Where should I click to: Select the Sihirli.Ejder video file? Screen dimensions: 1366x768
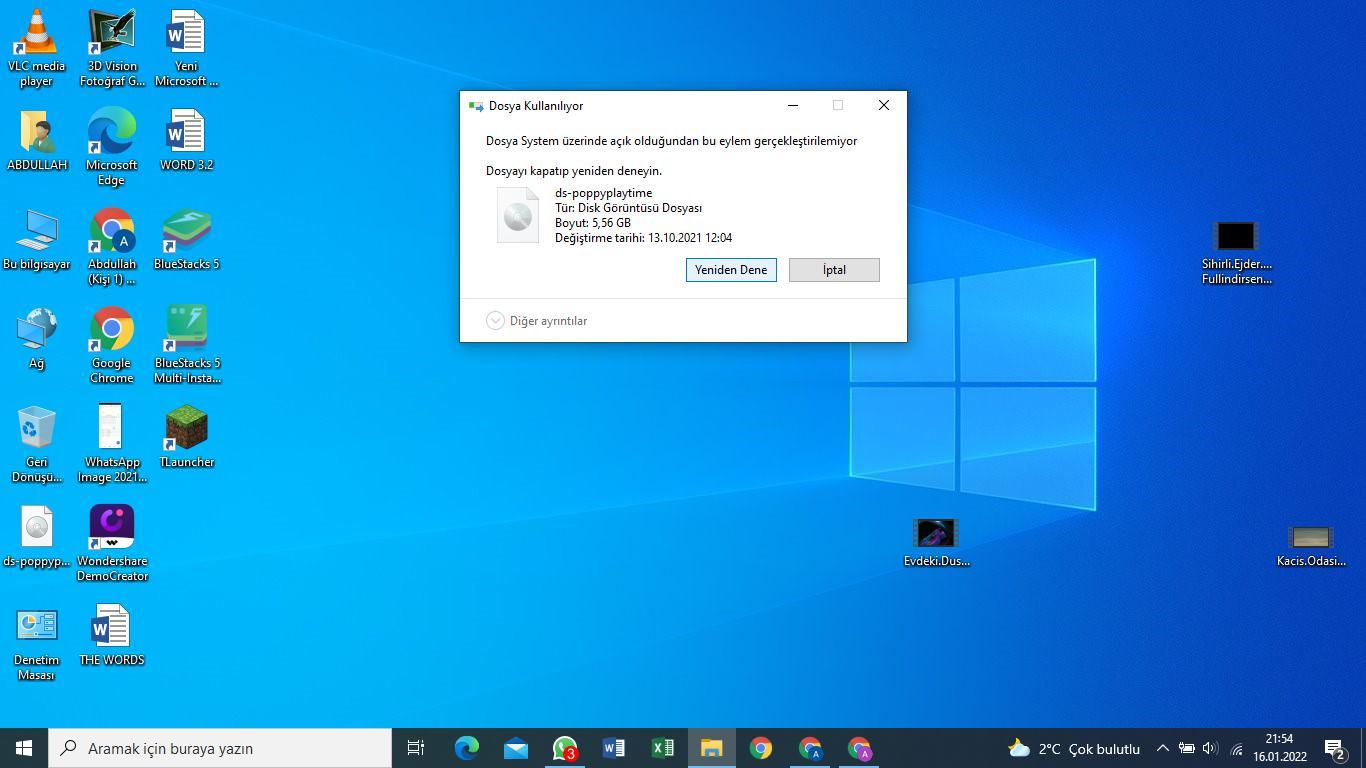pos(1236,253)
